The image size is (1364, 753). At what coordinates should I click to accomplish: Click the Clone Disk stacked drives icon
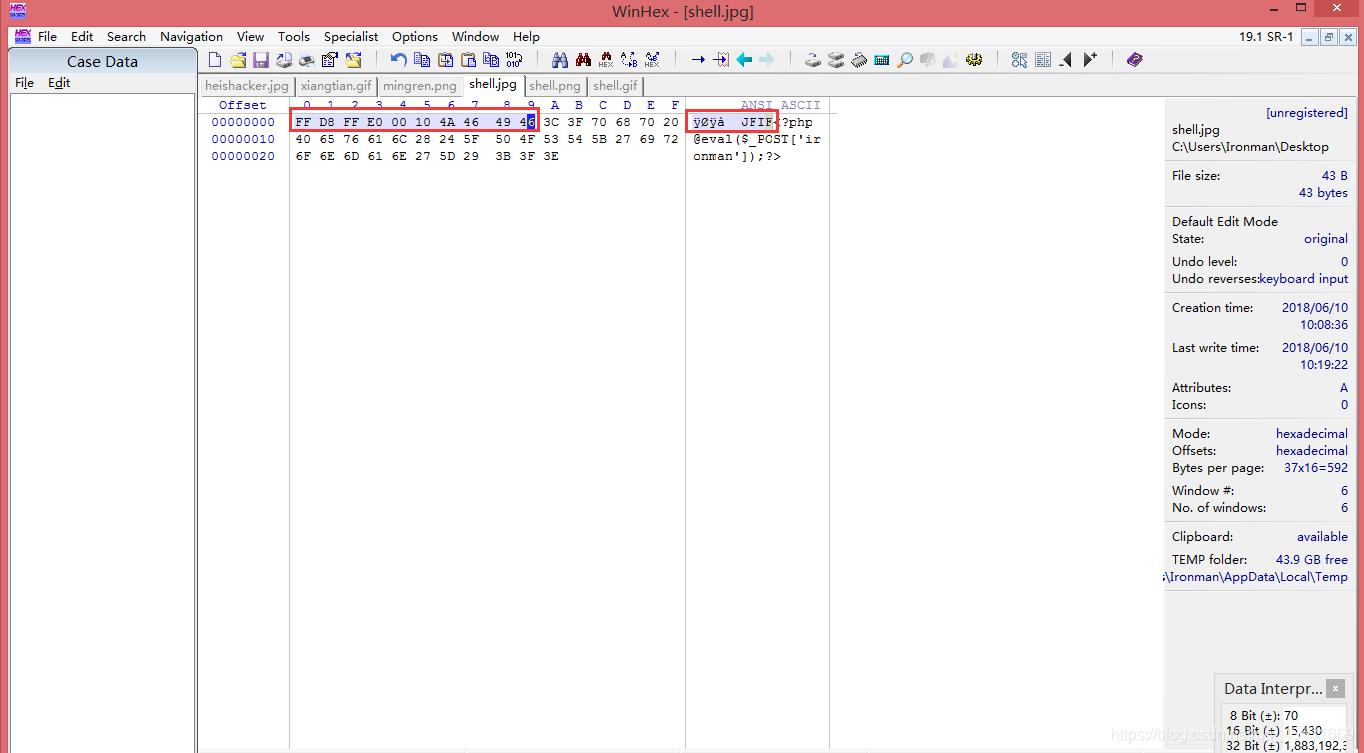(x=835, y=60)
